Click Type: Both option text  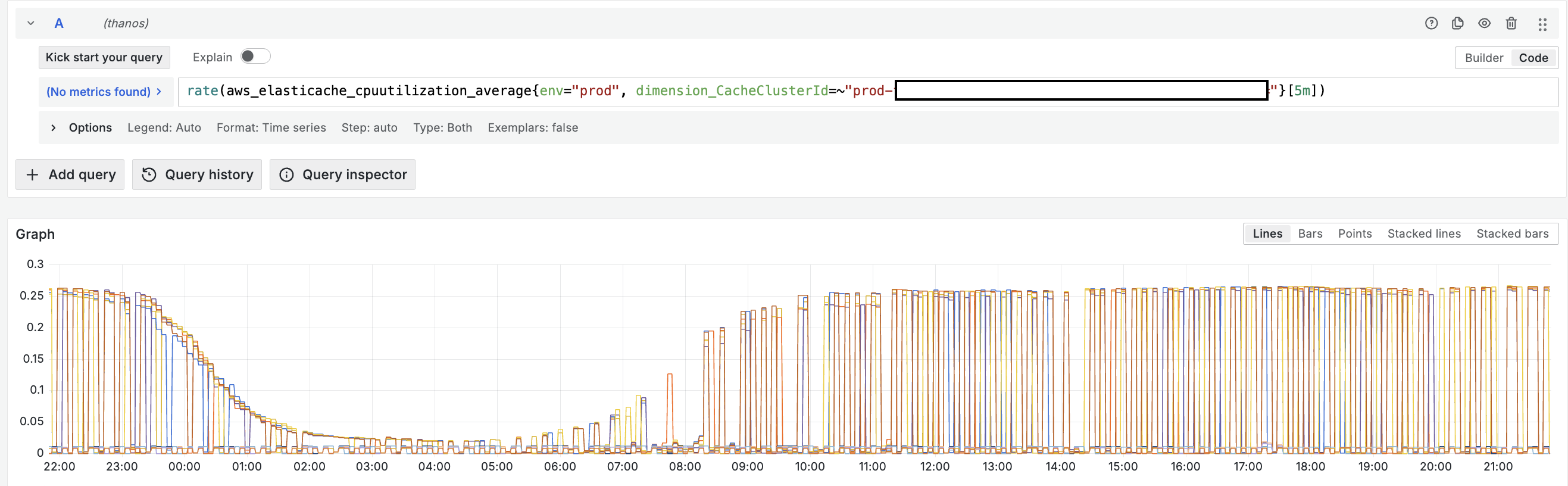(x=442, y=127)
